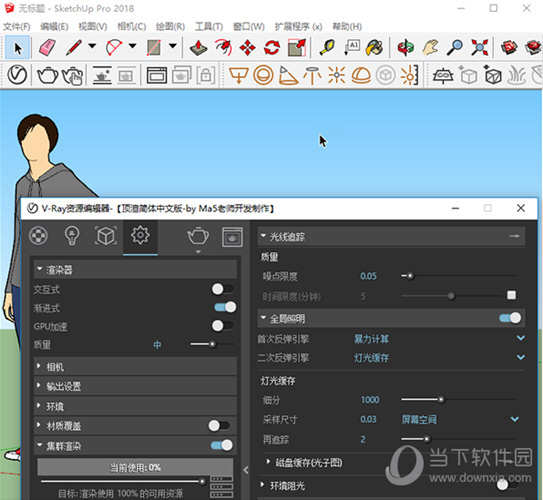Activate the Push/Pull tool
This screenshot has width=543, height=500.
point(198,47)
